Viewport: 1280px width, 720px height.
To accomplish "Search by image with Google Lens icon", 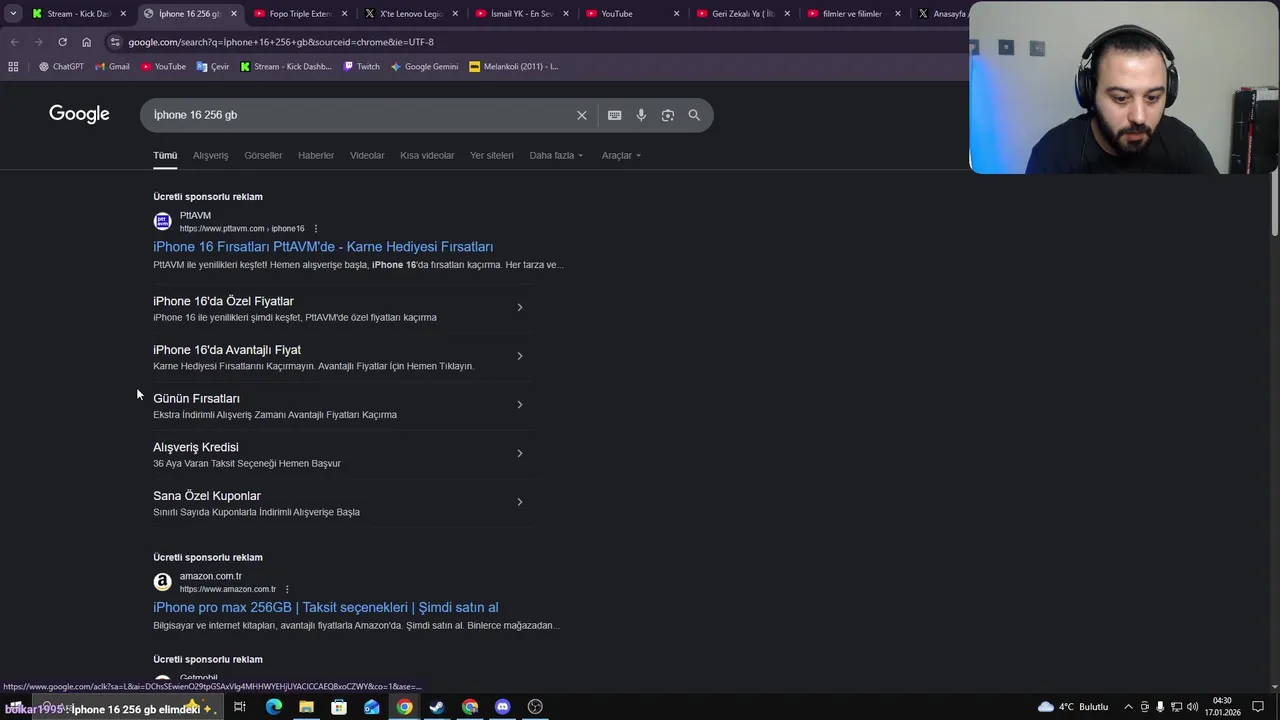I will tap(668, 115).
